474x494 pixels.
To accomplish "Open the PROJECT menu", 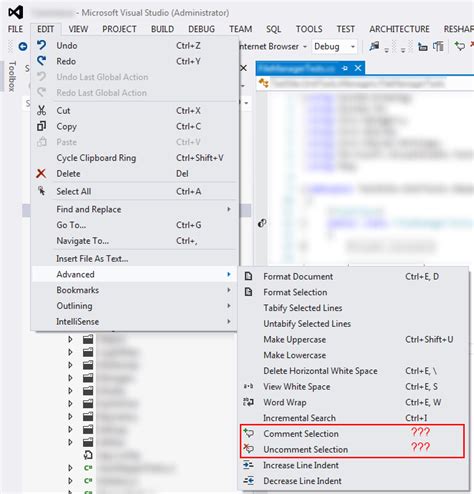I will pyautogui.click(x=119, y=29).
